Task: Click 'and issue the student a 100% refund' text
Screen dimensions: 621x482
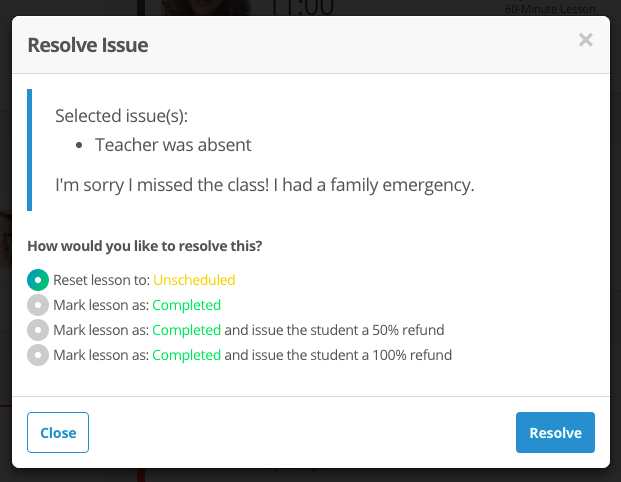Action: [x=338, y=355]
